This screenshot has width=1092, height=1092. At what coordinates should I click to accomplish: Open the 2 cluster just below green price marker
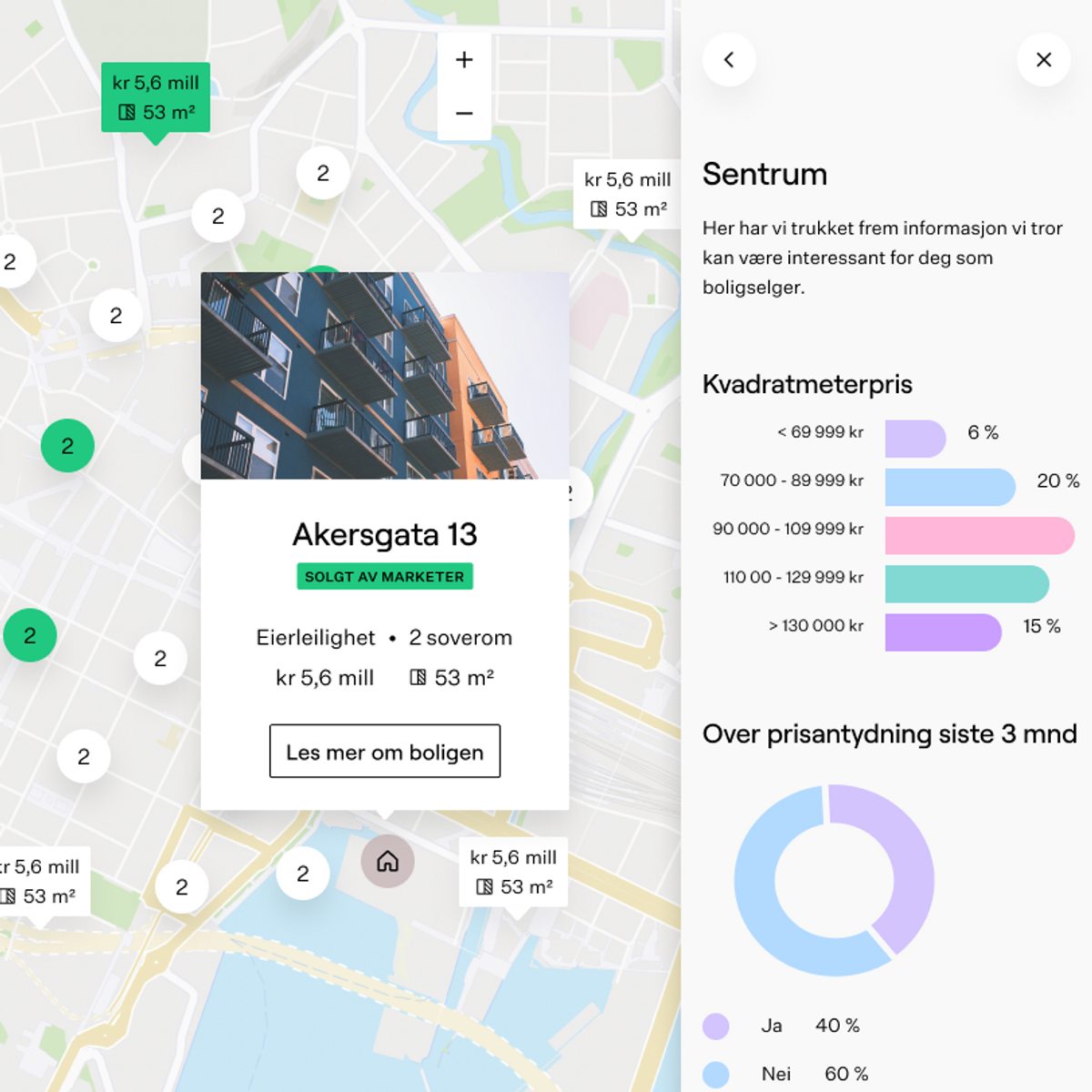(218, 216)
